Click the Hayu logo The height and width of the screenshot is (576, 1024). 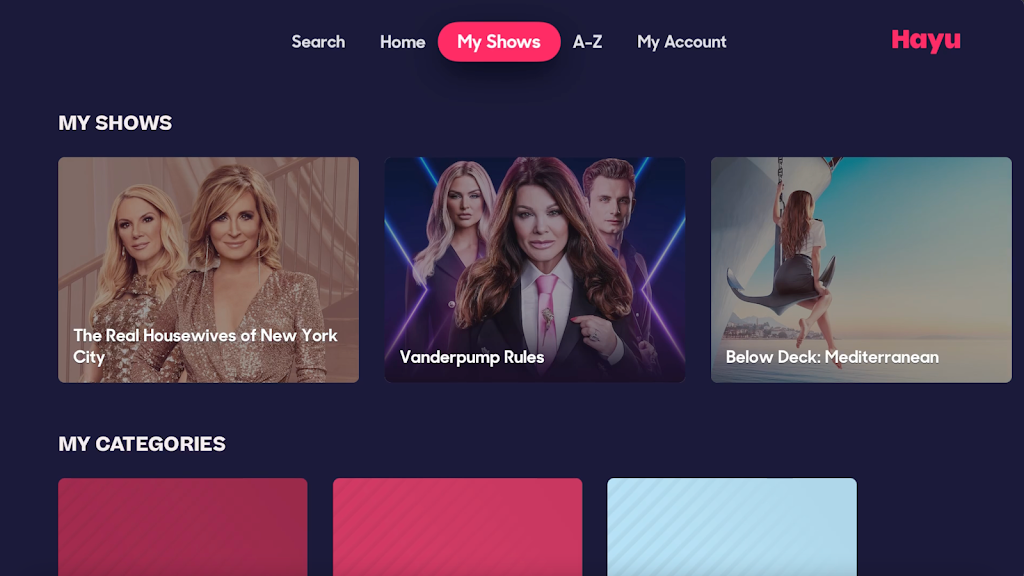[x=926, y=40]
